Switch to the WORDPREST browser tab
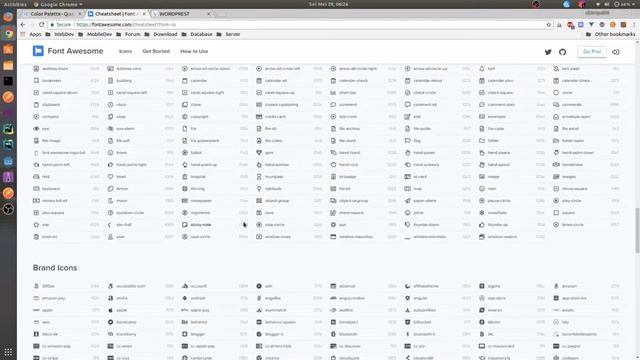 click(181, 14)
